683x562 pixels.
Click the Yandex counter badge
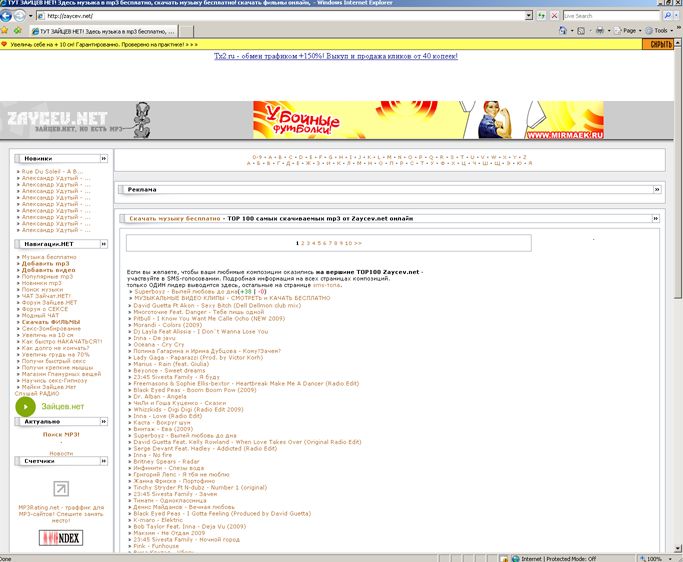61,538
